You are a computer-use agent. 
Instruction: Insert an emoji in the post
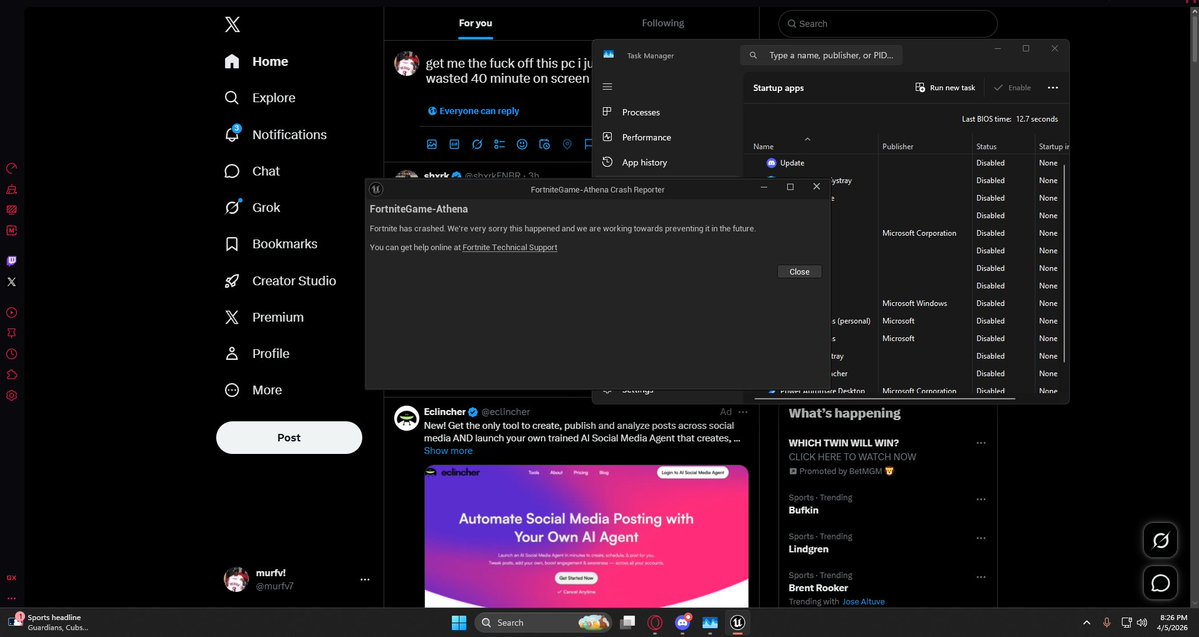coord(522,144)
